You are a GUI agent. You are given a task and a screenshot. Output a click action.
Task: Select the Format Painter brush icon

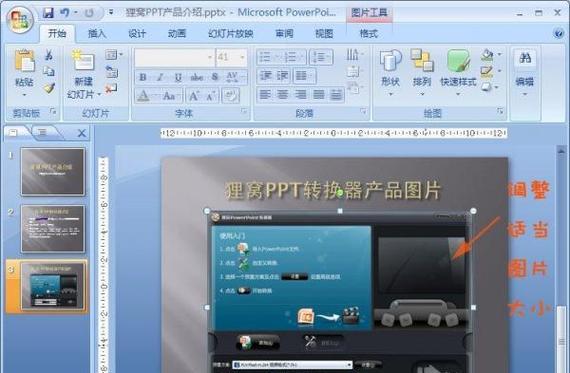[x=49, y=88]
